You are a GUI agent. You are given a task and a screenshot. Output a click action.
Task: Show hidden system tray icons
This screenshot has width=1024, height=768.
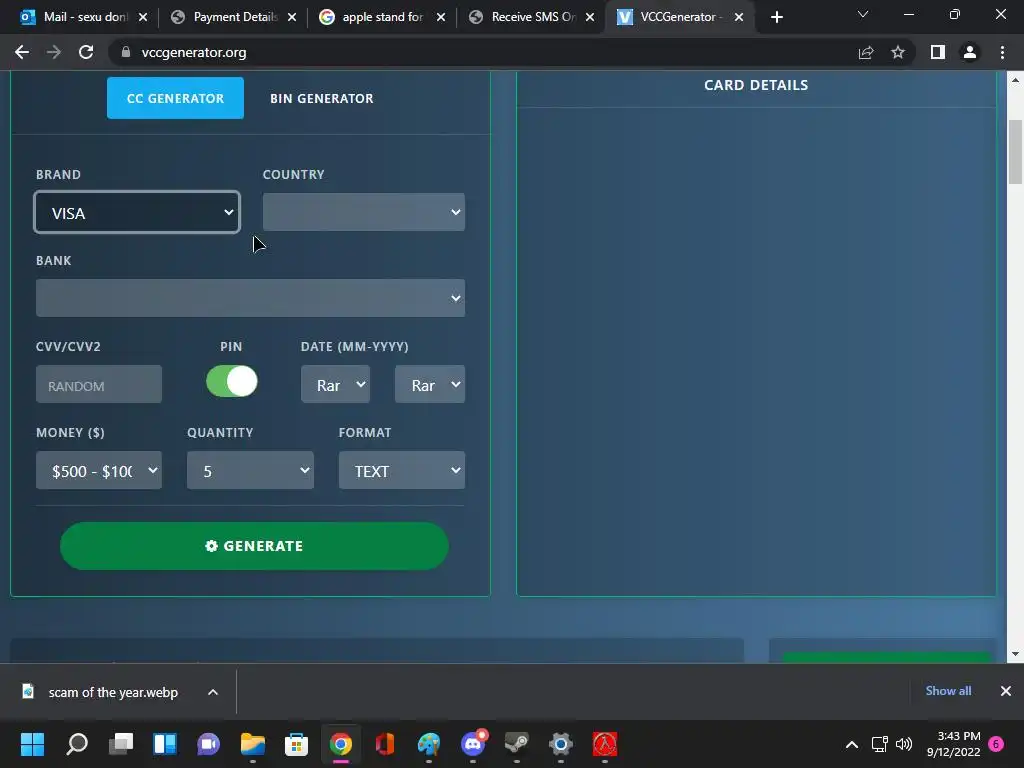[852, 744]
